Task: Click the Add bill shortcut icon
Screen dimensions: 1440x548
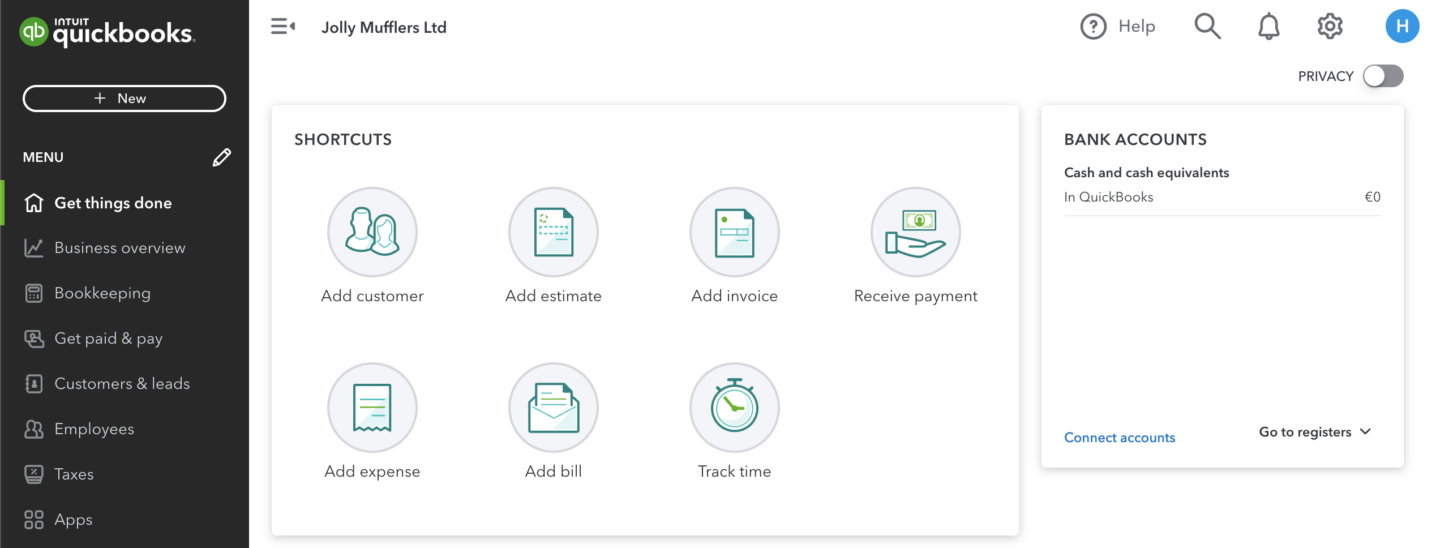Action: point(553,407)
